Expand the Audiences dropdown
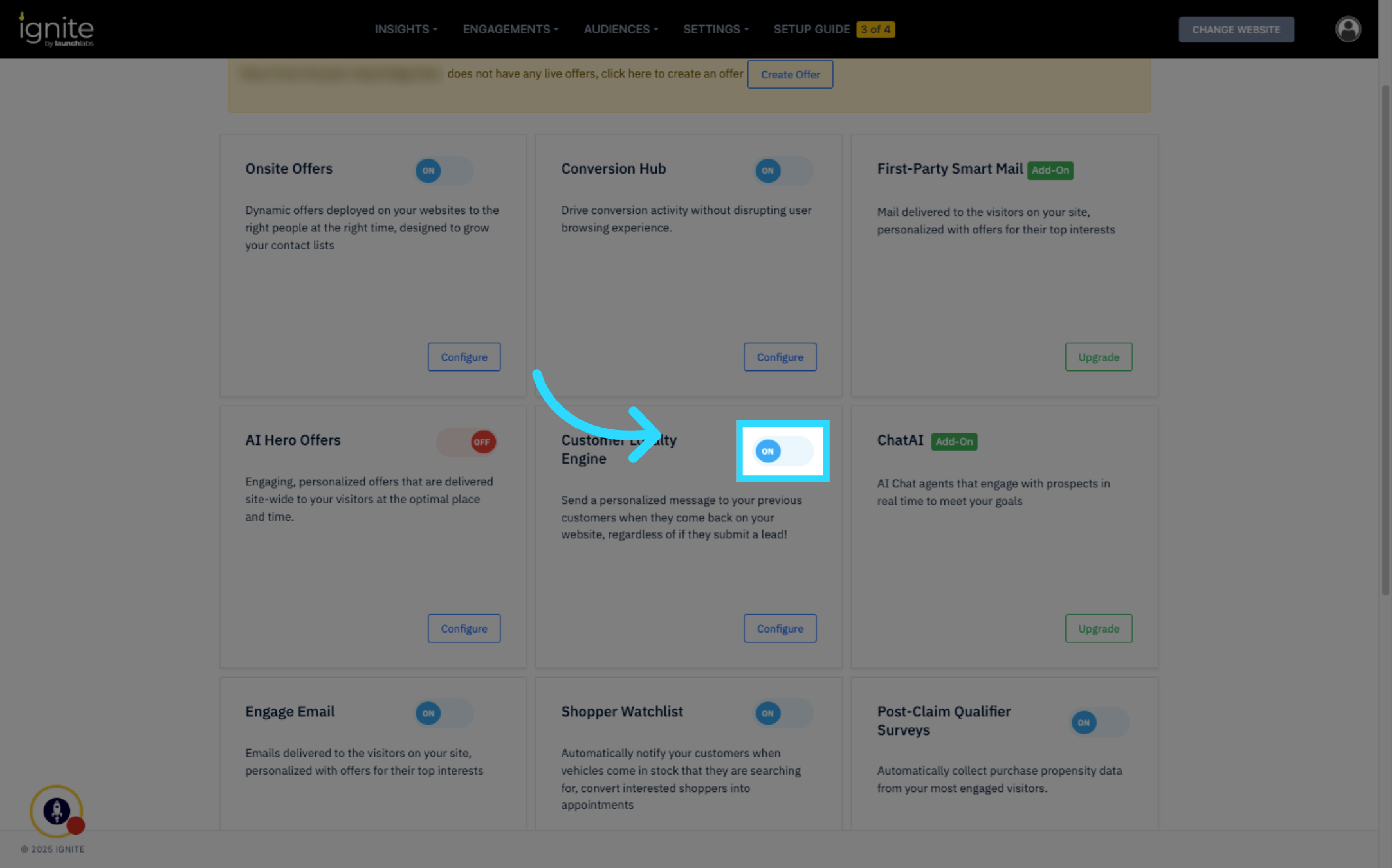This screenshot has height=868, width=1392. click(620, 30)
